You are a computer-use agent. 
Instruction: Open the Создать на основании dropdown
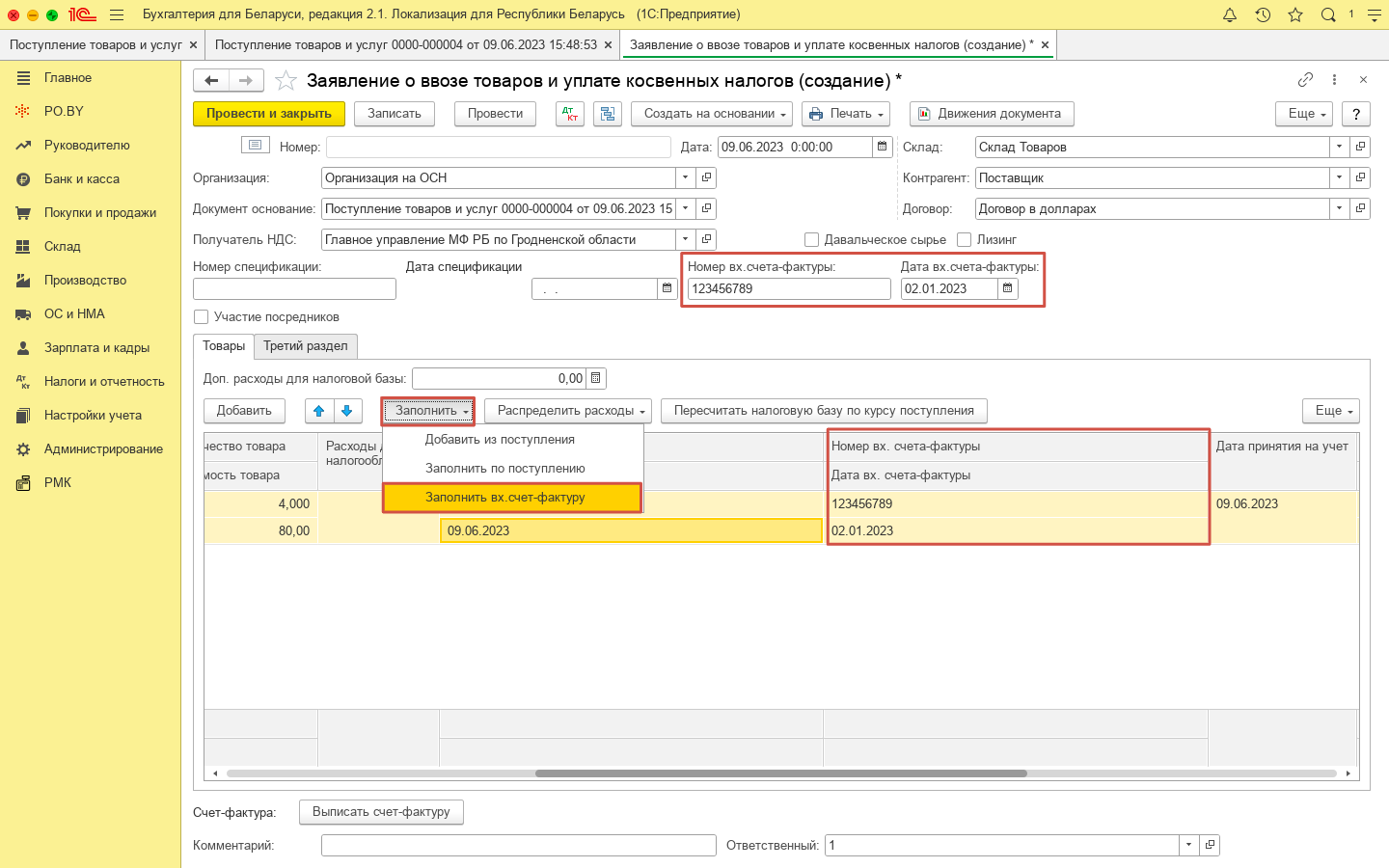pyautogui.click(x=712, y=114)
